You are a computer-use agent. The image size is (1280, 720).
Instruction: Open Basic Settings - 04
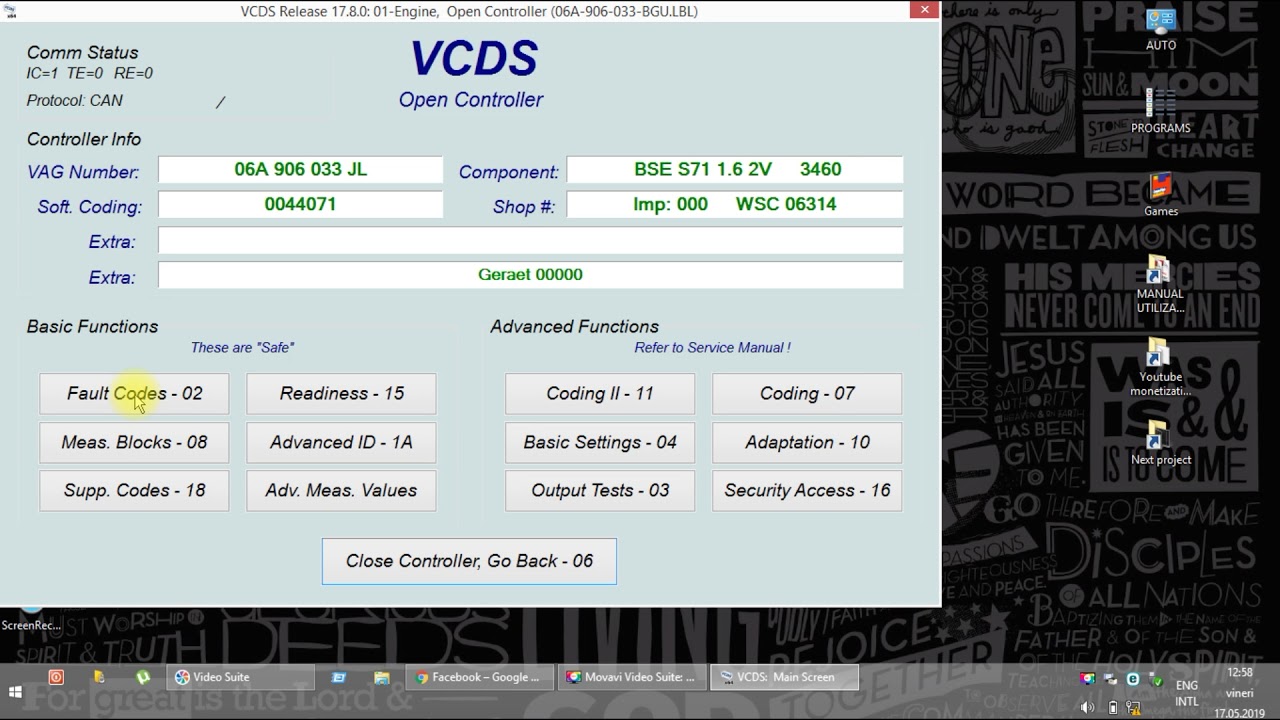[600, 442]
